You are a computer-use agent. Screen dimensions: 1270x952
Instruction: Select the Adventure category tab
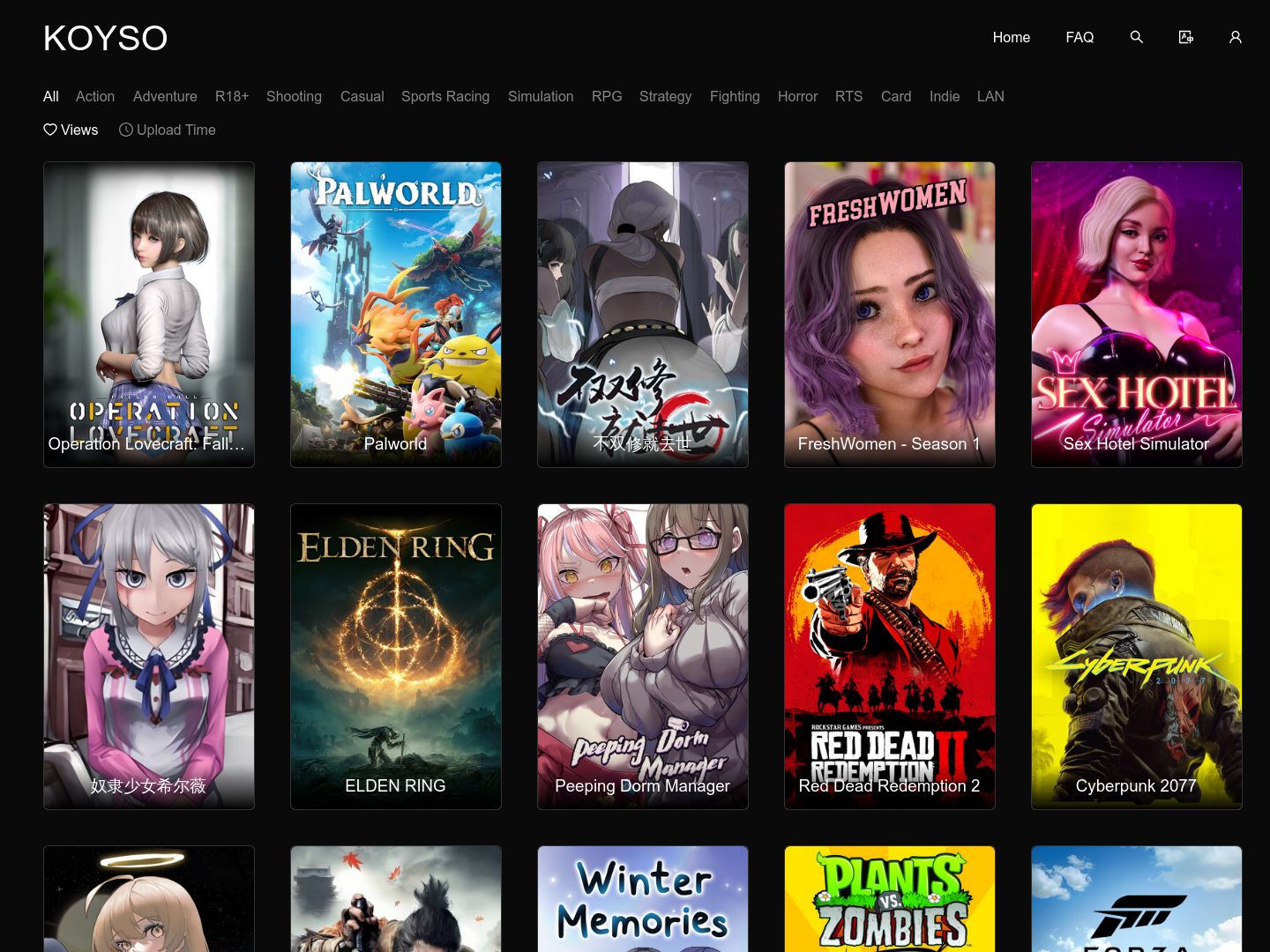coord(165,96)
